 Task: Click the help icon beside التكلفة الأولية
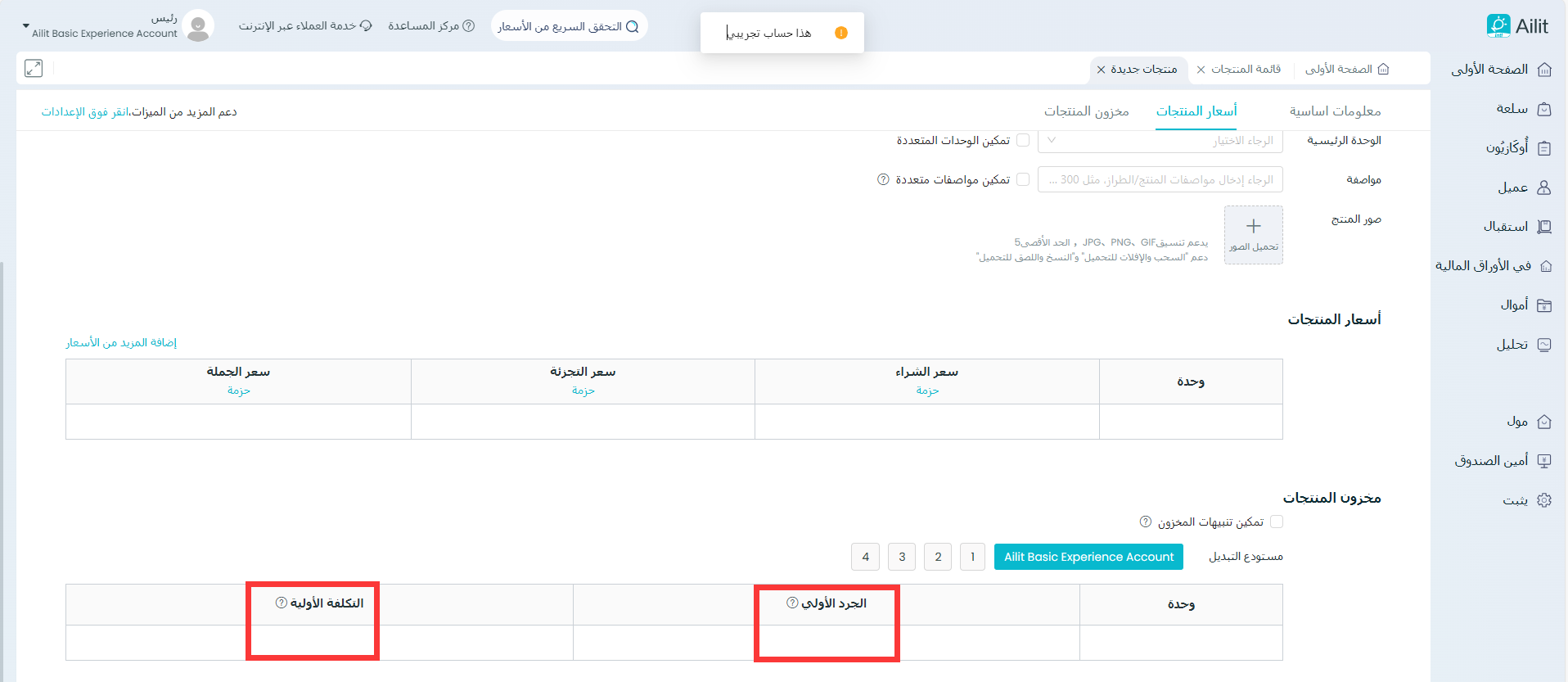(x=282, y=603)
